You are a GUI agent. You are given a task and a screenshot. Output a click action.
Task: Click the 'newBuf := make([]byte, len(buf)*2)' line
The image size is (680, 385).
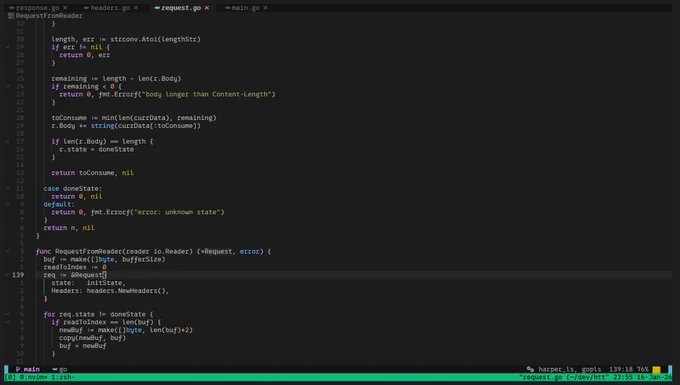tap(126, 330)
